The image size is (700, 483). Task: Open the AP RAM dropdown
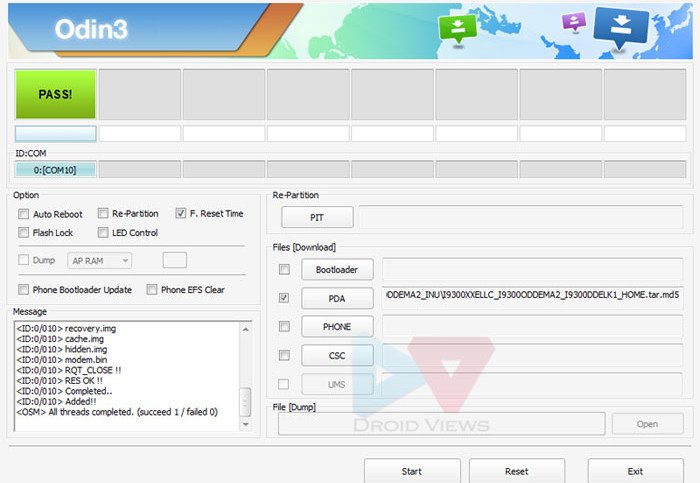(100, 261)
